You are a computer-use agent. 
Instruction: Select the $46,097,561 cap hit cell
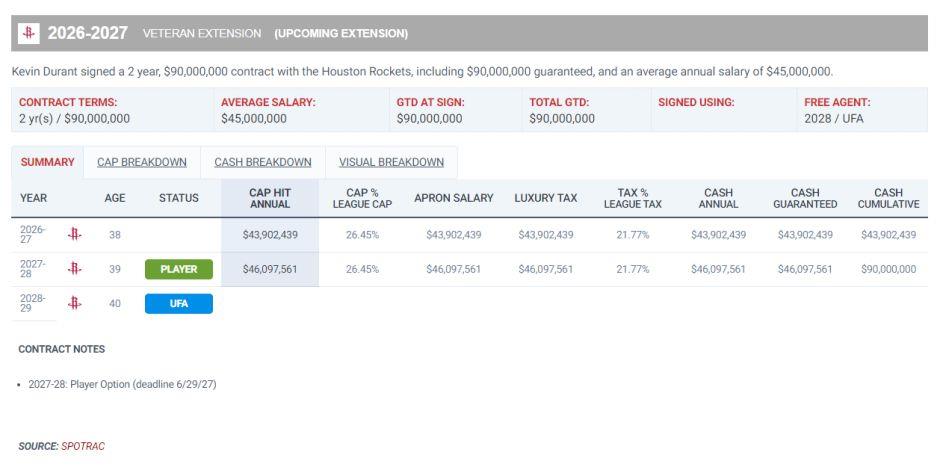(x=270, y=269)
